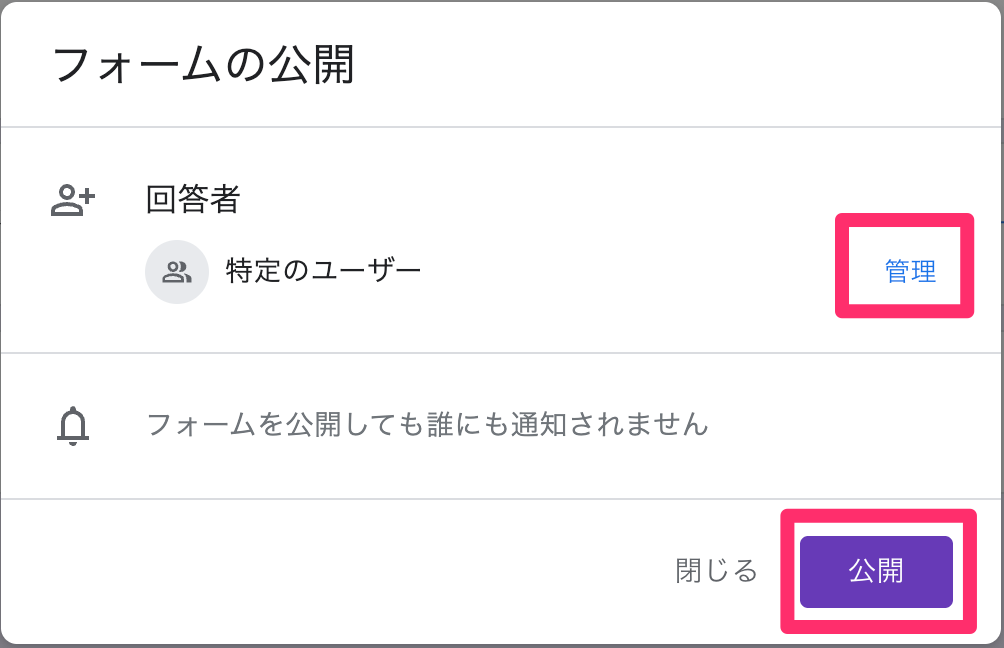This screenshot has height=648, width=1004.
Task: Close the publish dialog via 閉じる
Action: pos(717,571)
